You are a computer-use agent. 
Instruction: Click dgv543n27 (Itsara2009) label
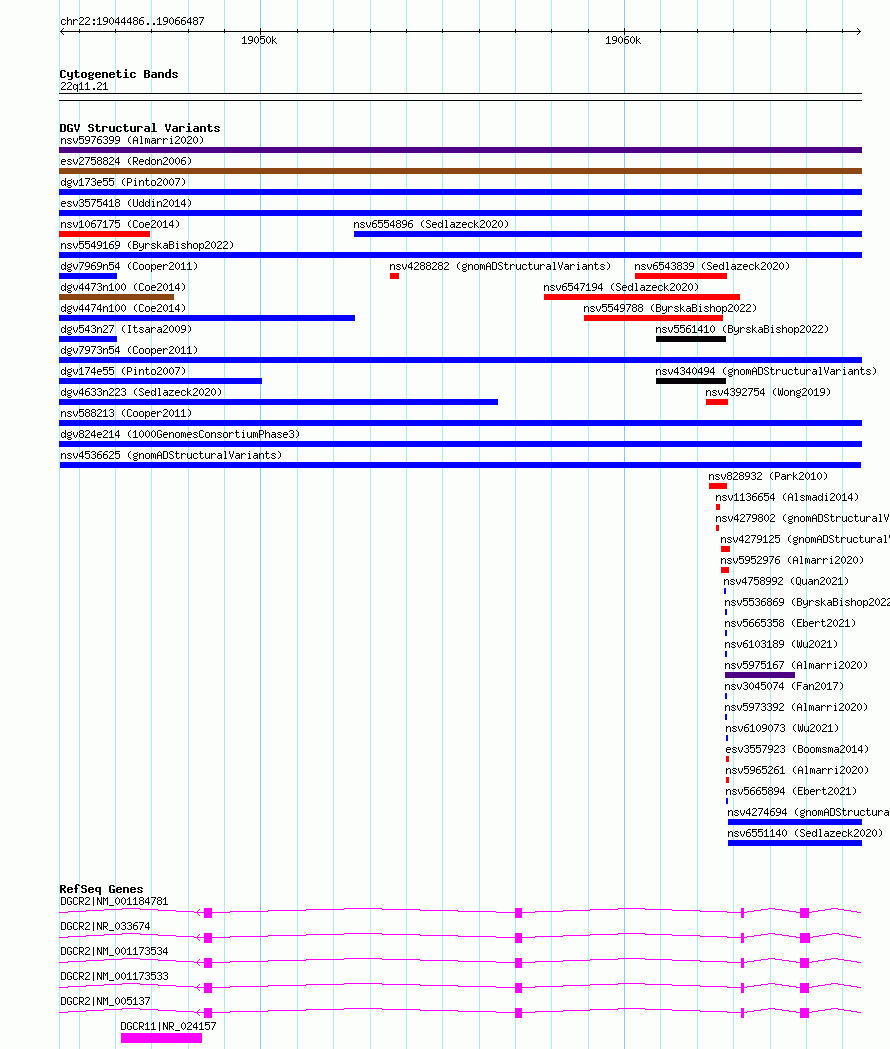coord(126,330)
